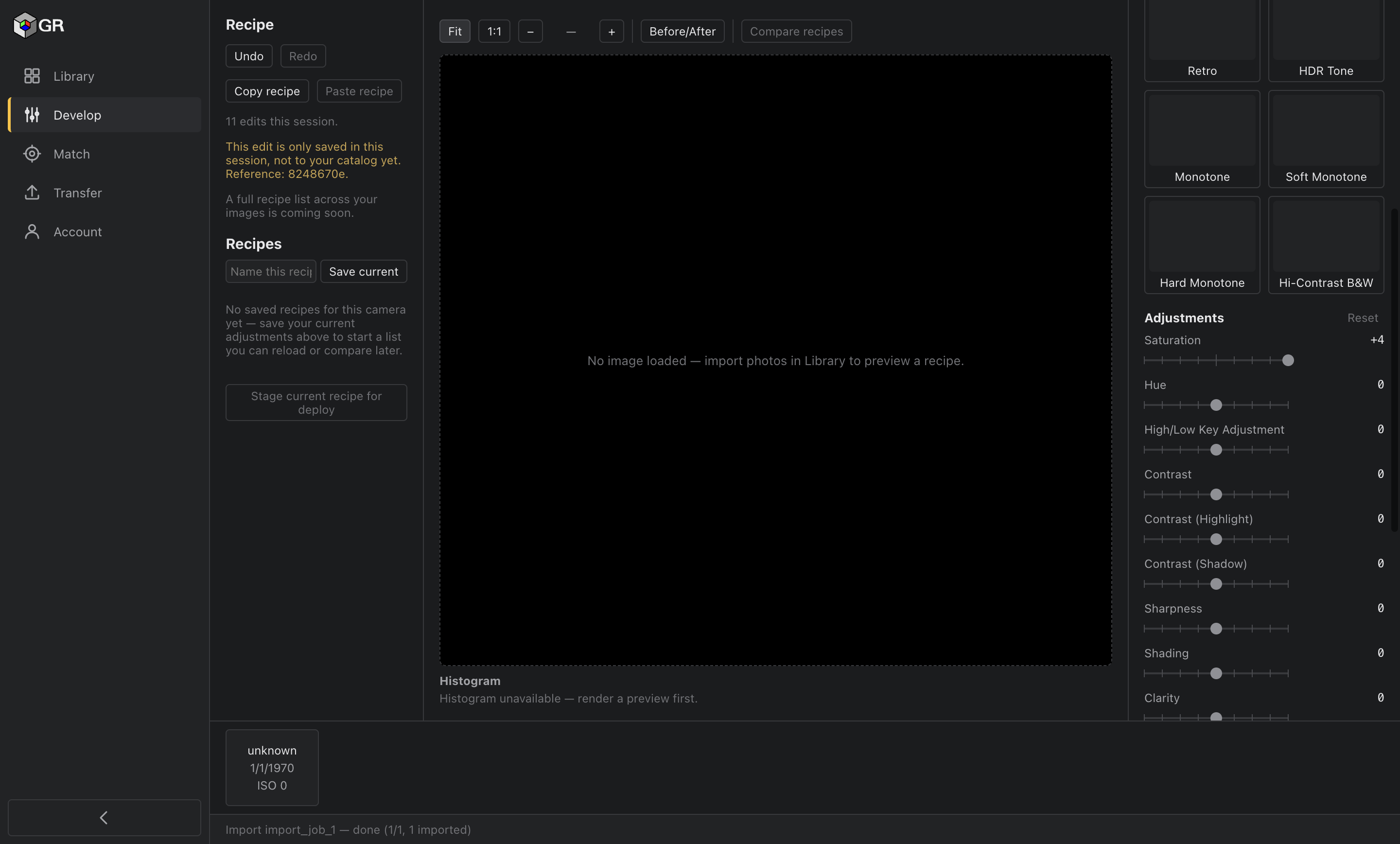This screenshot has width=1400, height=844.
Task: Click the 'No saved recipes for this camera' note
Action: tap(316, 330)
